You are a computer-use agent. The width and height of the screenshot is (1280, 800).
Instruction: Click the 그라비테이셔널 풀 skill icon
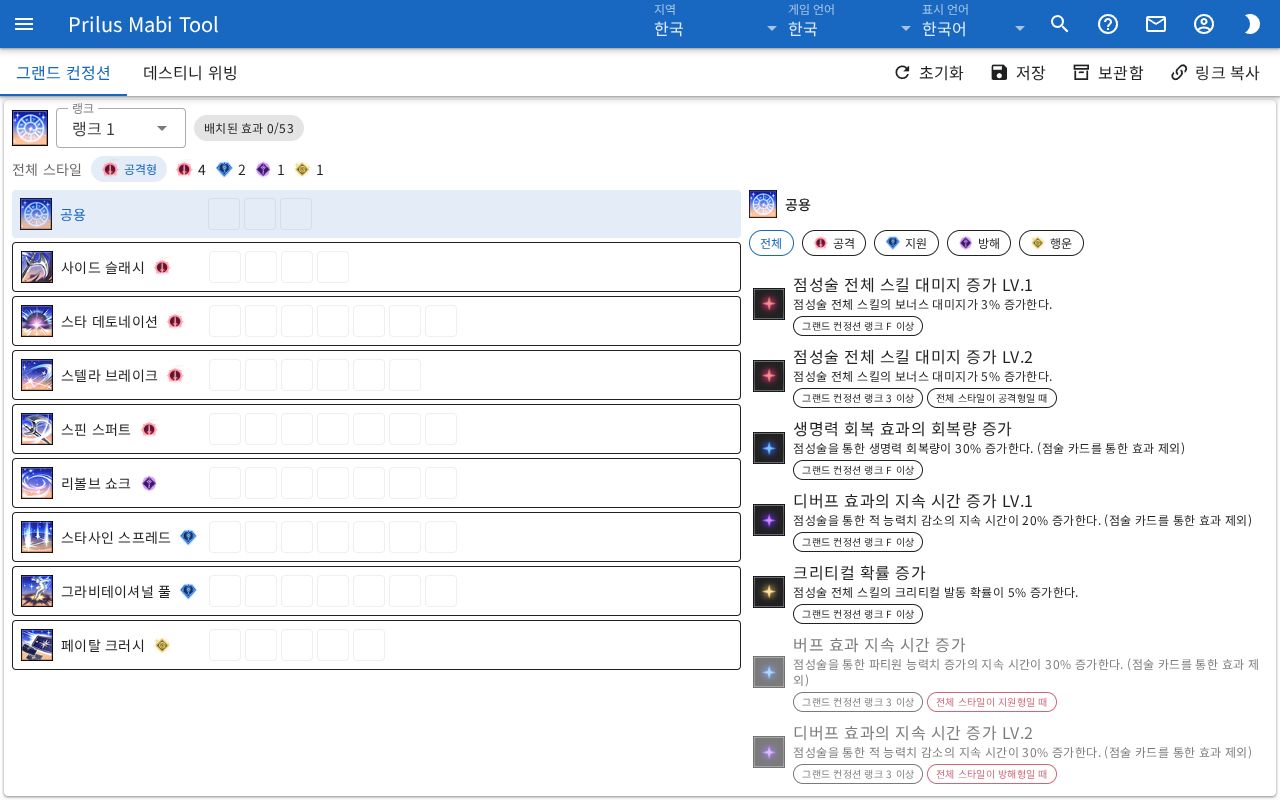[37, 592]
